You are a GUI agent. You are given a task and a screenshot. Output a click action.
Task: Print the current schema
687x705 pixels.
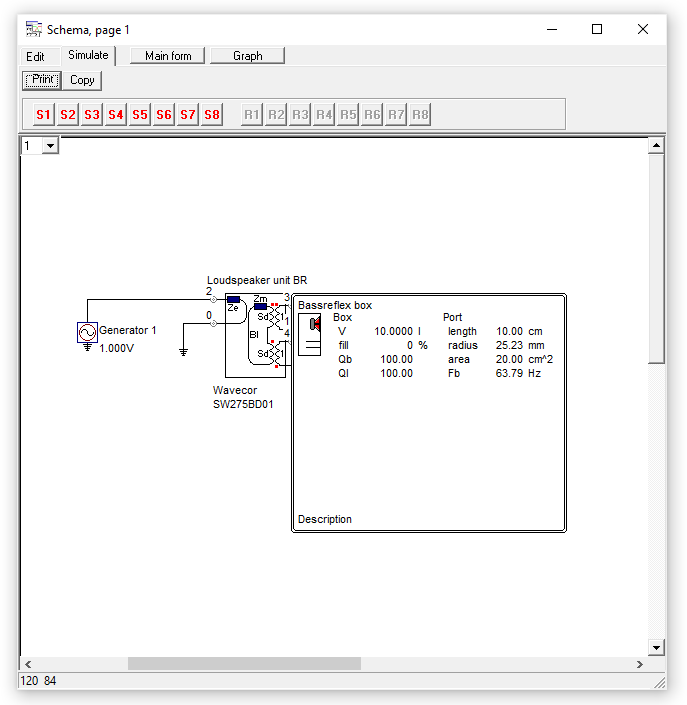coord(43,80)
